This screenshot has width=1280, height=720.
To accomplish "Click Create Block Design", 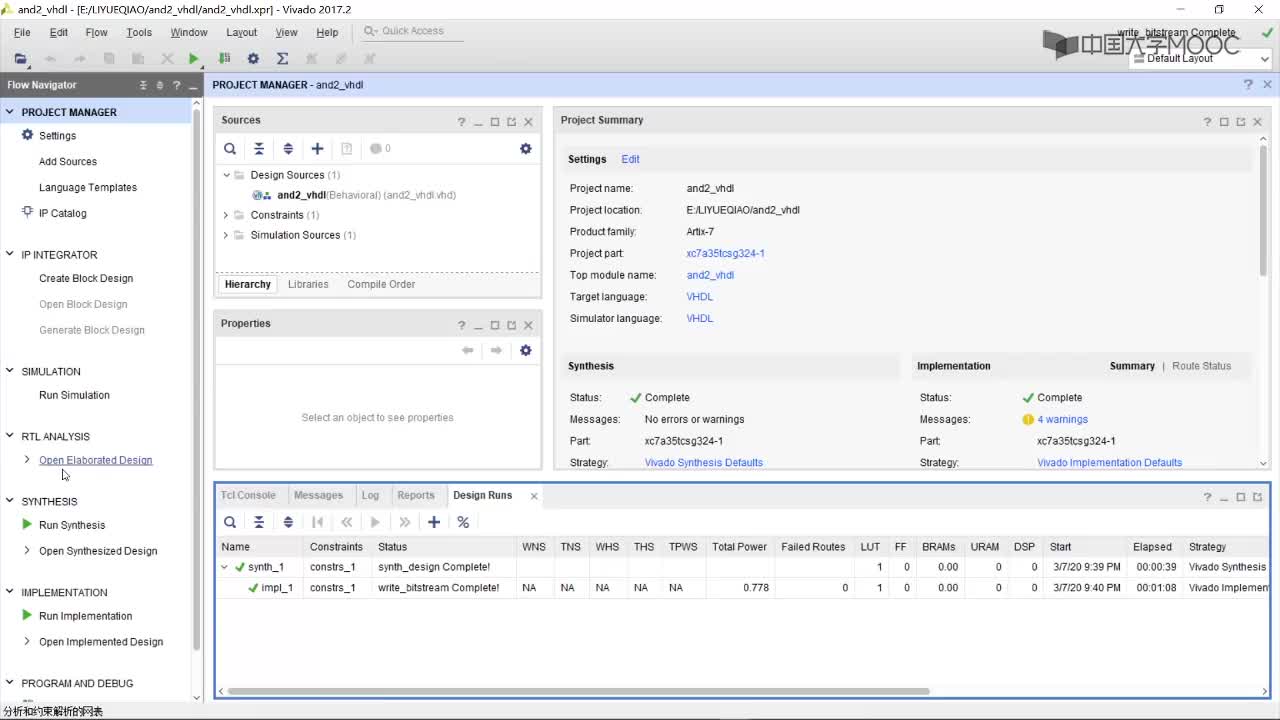I will tap(86, 278).
